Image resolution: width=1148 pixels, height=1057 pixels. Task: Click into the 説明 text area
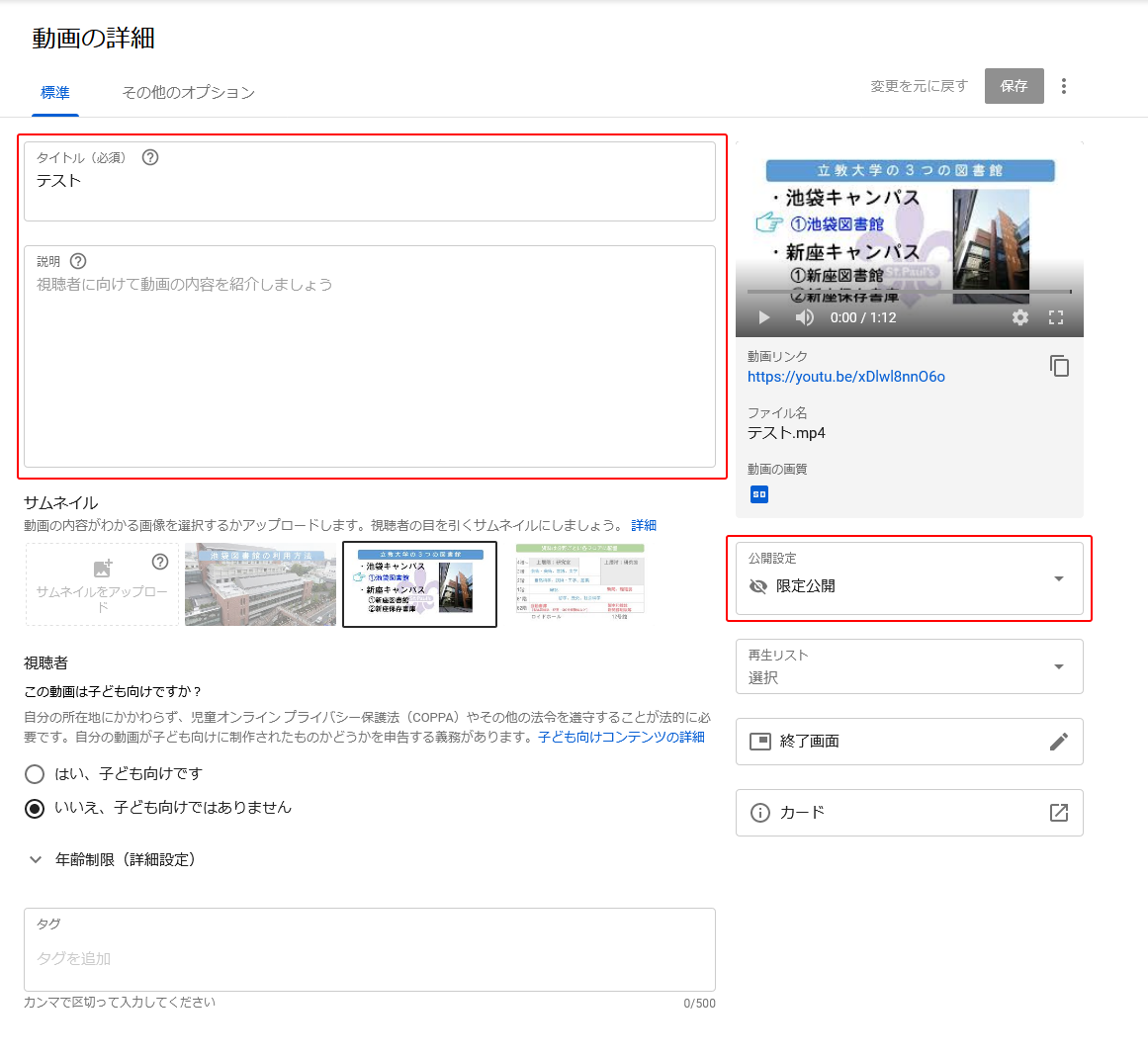tap(370, 357)
